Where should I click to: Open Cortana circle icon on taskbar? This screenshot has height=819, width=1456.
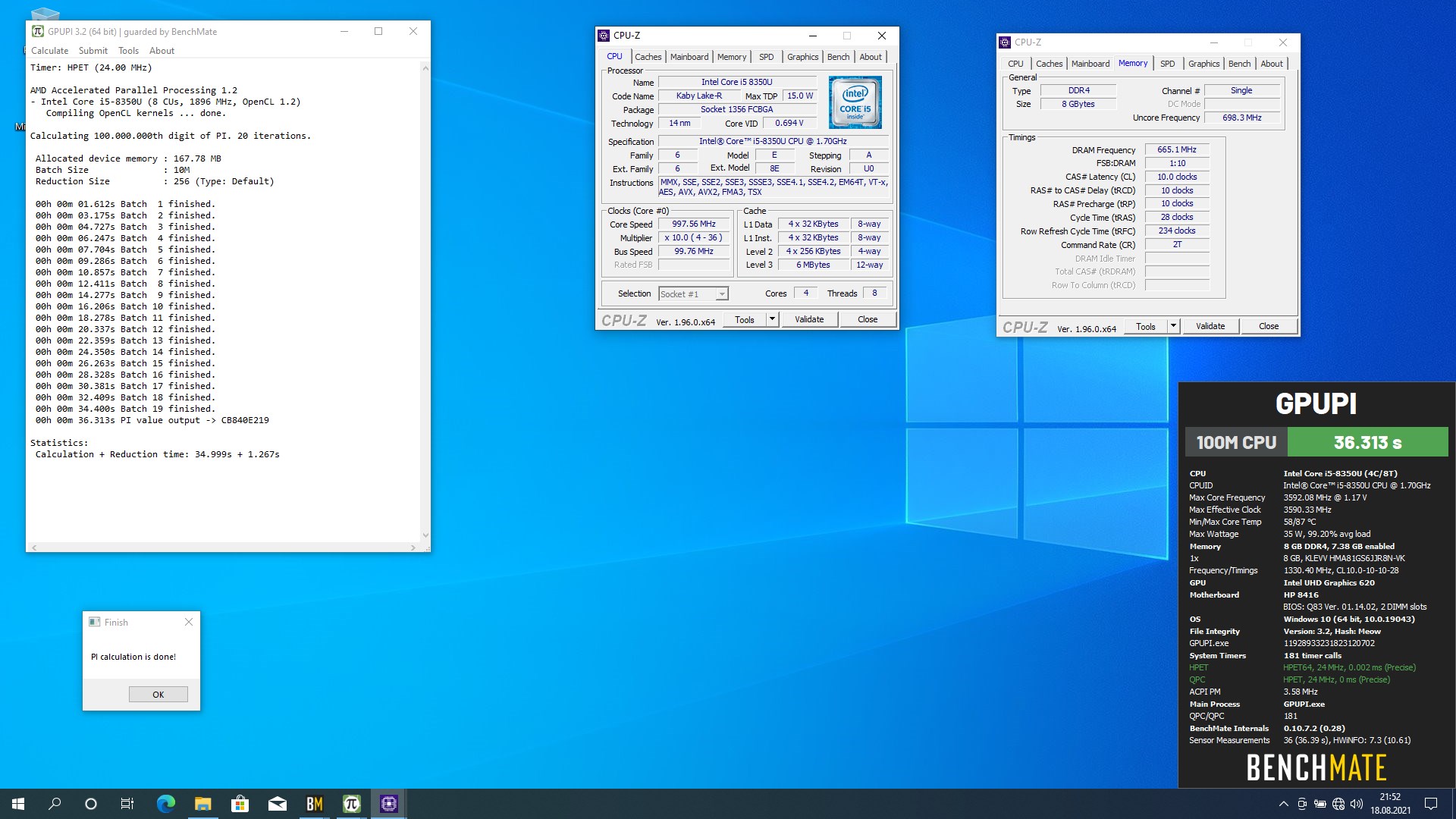[91, 804]
